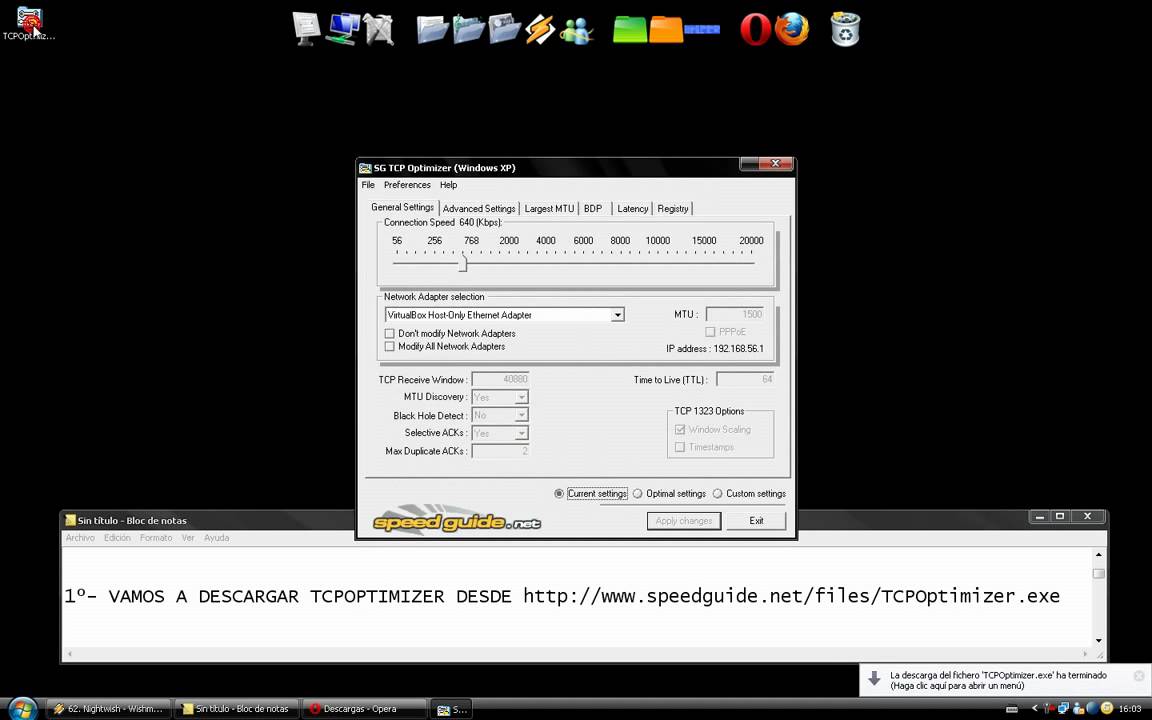This screenshot has width=1152, height=720.
Task: Open the network connections dock icon
Action: coord(344,29)
